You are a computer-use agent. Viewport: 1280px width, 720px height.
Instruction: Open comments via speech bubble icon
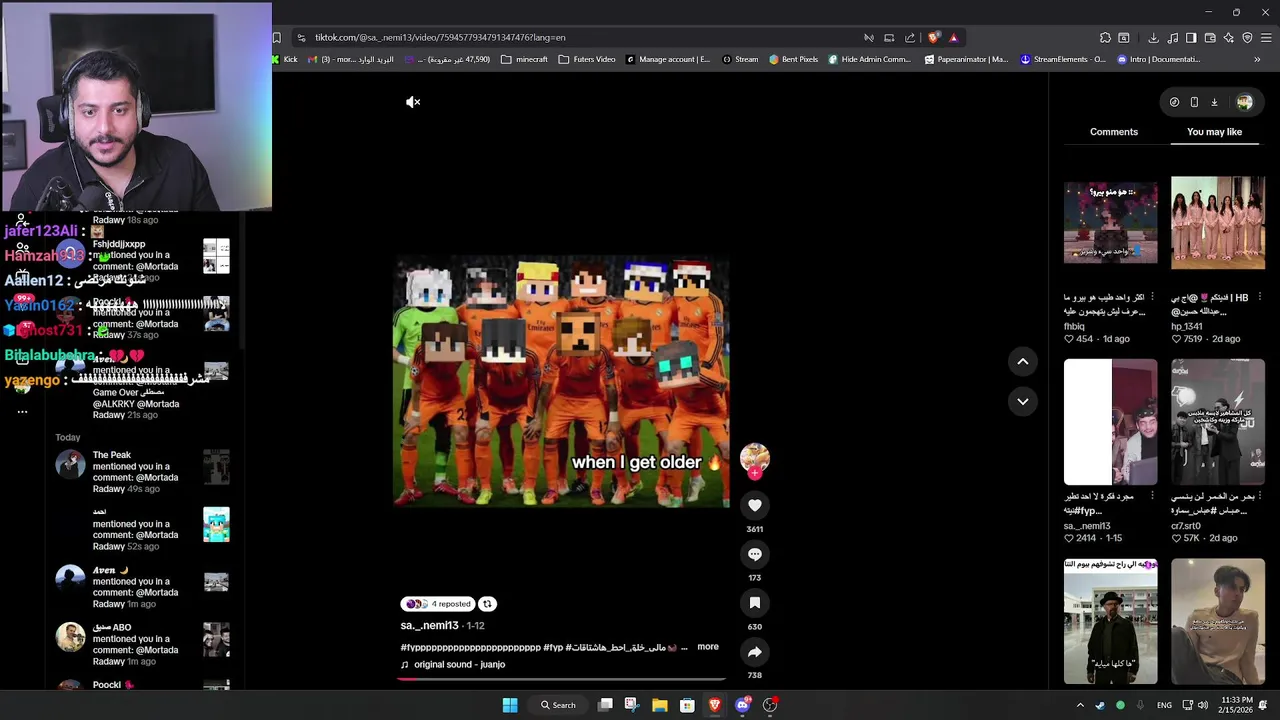(755, 554)
